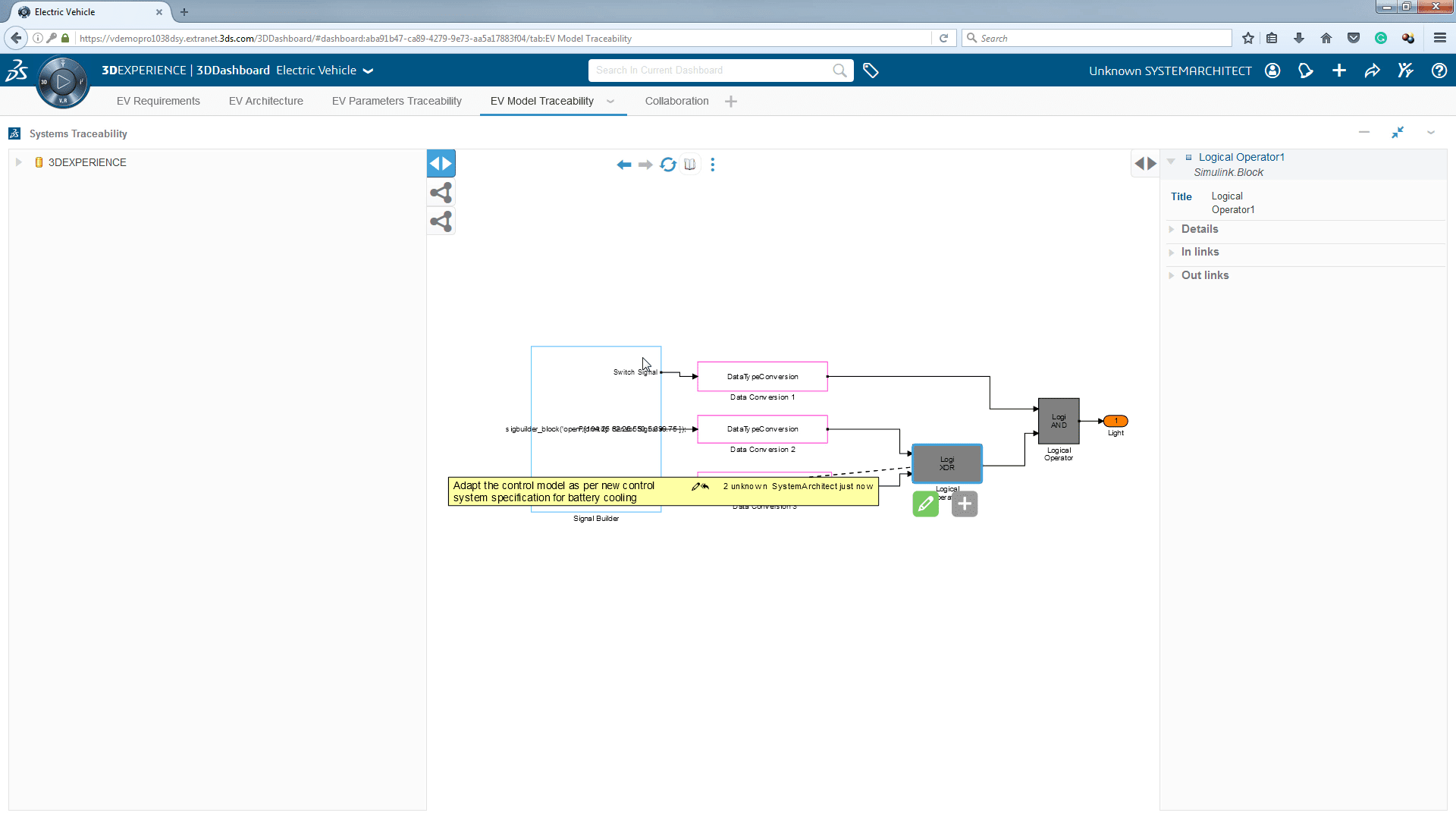Toggle the book icon in diagram toolbar
The image size is (1456, 819).
point(689,165)
